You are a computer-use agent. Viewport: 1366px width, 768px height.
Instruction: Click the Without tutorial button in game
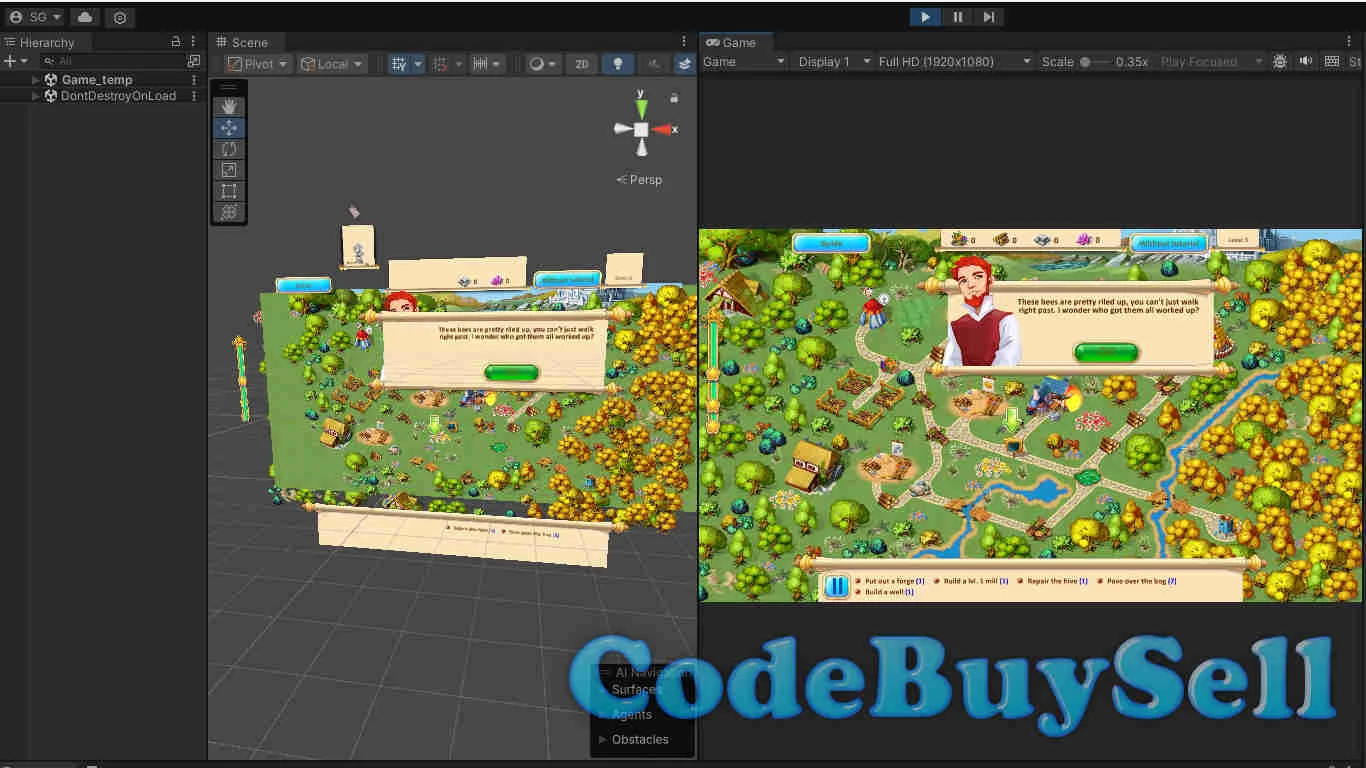pos(1169,242)
